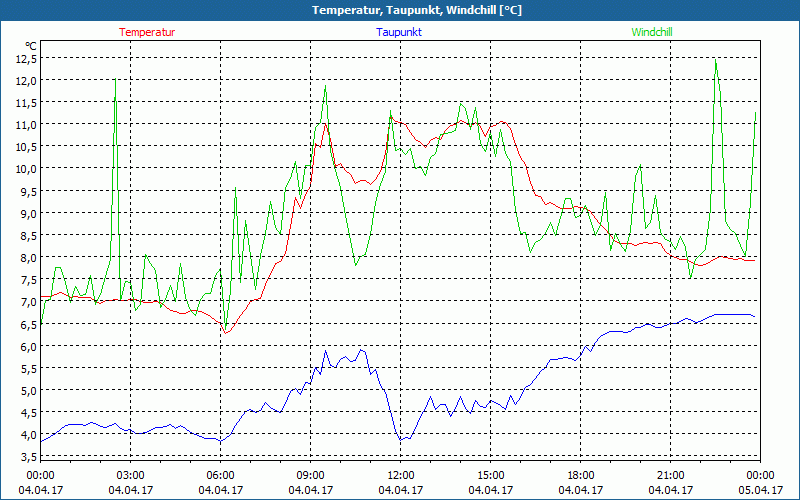
Task: Click the 10,5 y-axis value
Action: [27, 147]
